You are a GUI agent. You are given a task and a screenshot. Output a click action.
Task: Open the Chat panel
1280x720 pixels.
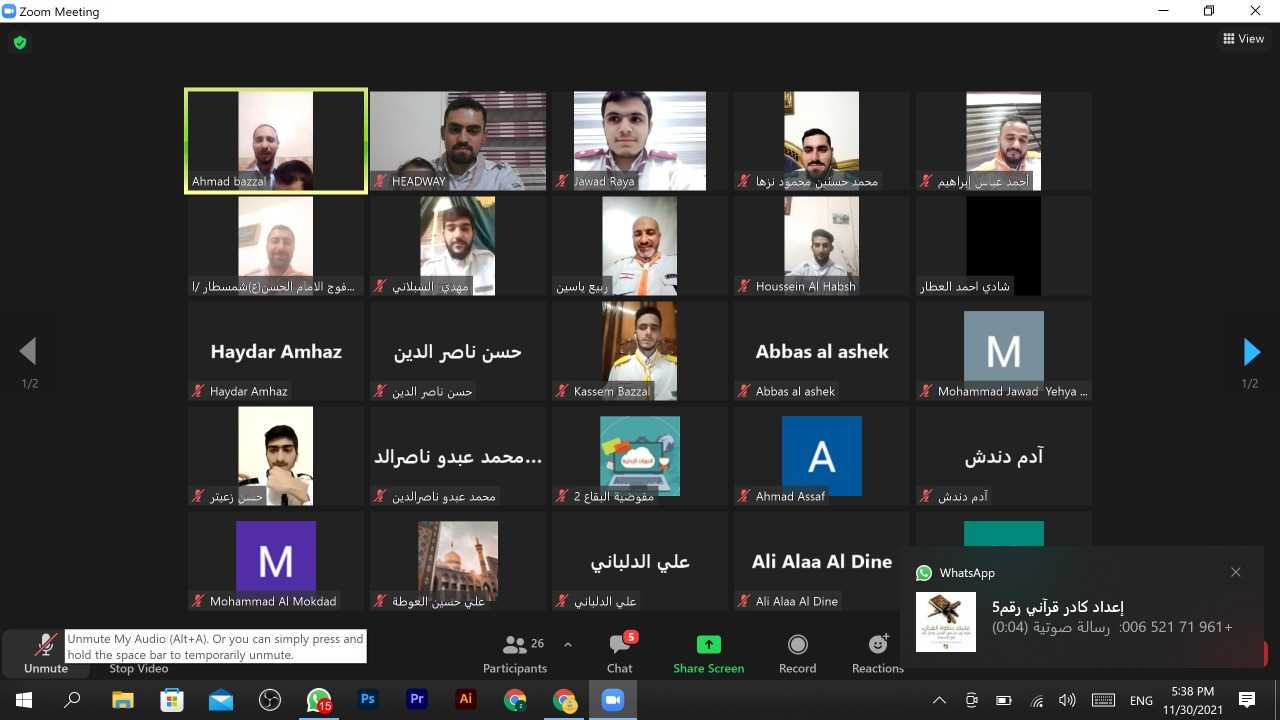point(620,652)
